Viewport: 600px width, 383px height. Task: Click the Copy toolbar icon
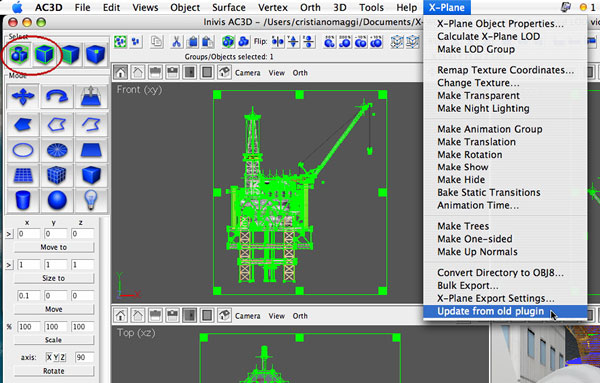pyautogui.click(x=156, y=41)
